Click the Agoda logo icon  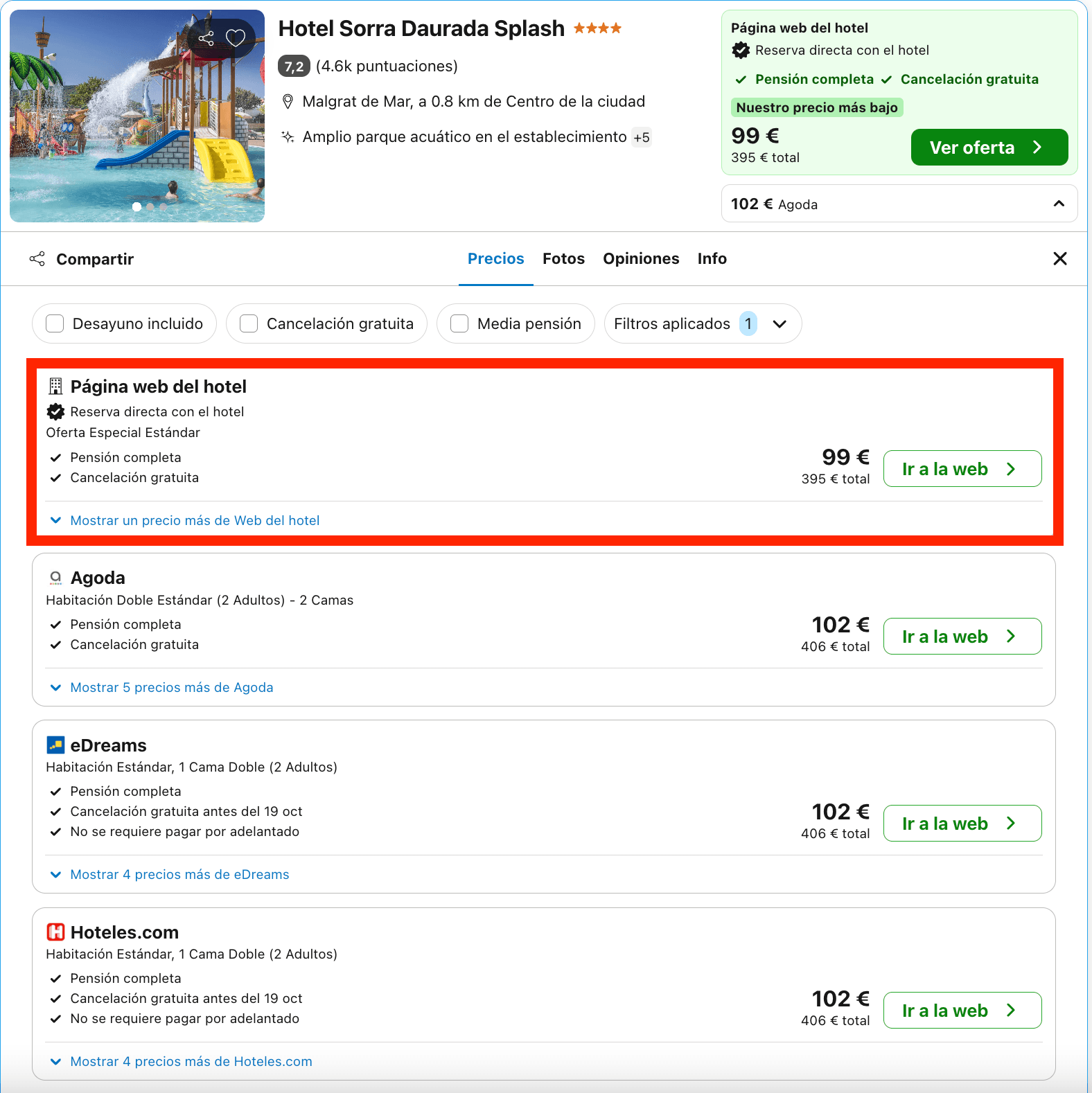55,578
